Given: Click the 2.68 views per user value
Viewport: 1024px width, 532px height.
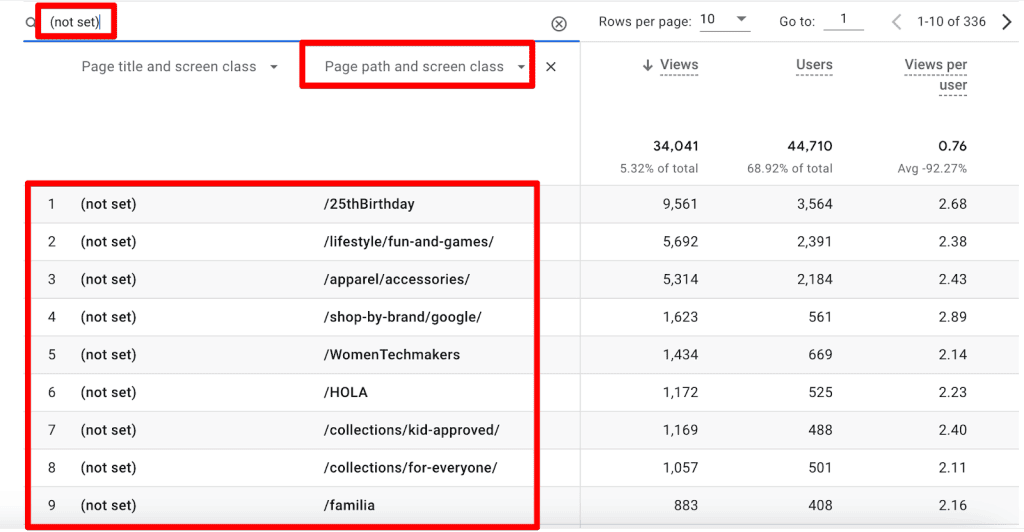Looking at the screenshot, I should 953,204.
